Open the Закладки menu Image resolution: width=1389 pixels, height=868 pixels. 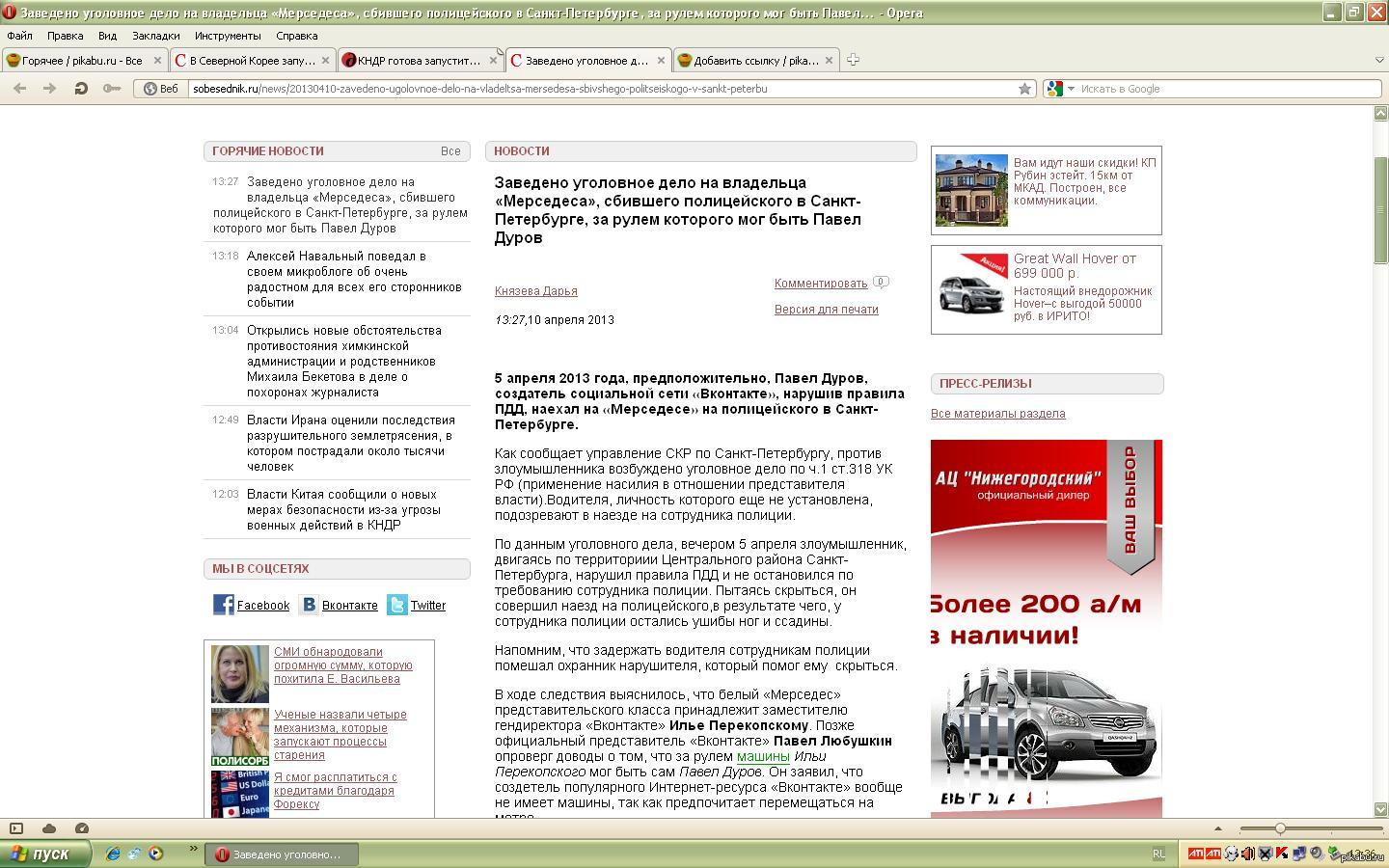(155, 36)
